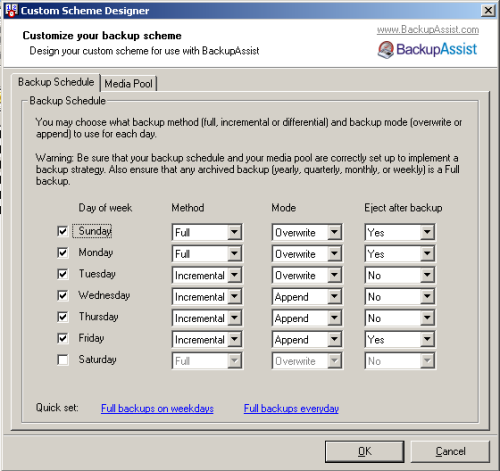Close the Custom Scheme Designer window
500x471 pixels.
pos(488,10)
